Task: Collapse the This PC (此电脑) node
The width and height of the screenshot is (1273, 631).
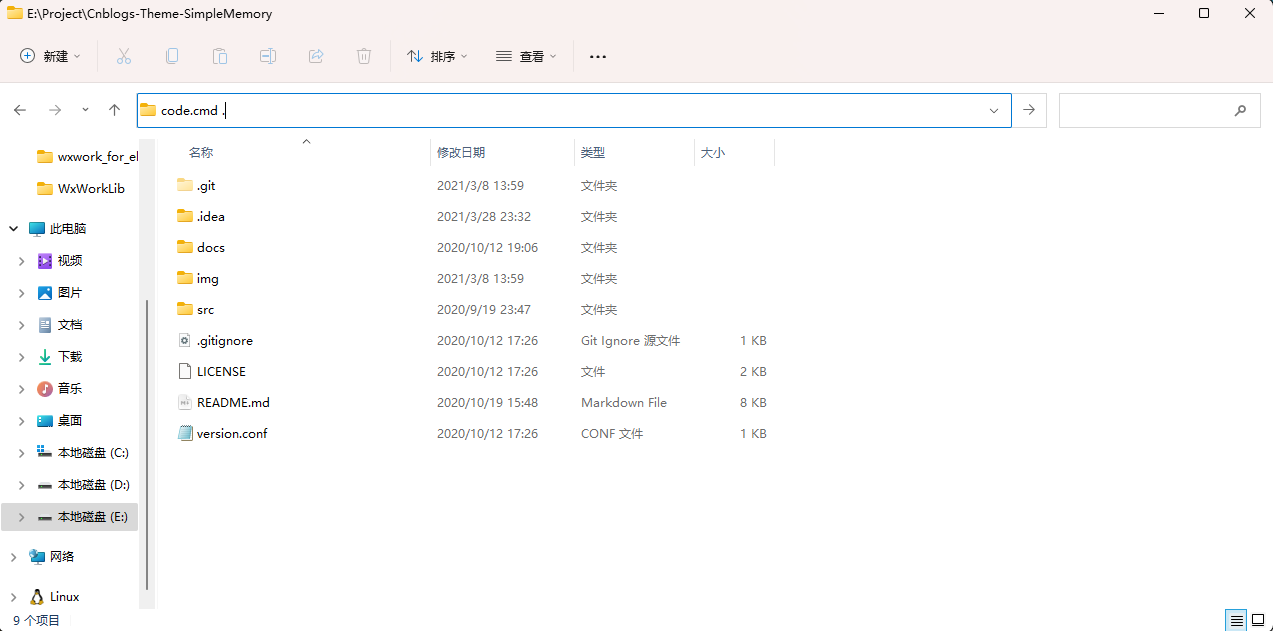Action: click(x=14, y=229)
